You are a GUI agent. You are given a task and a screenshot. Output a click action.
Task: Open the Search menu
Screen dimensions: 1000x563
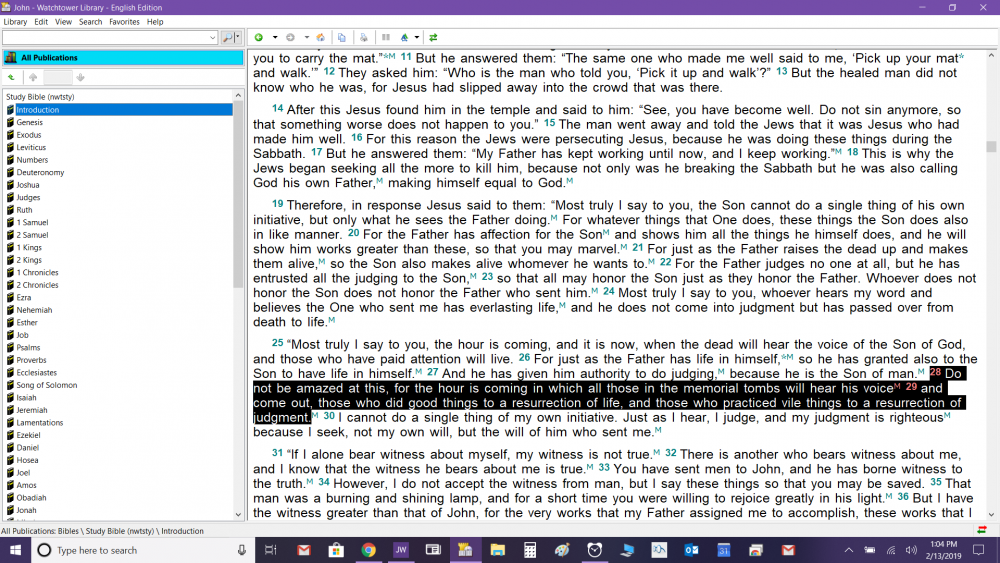[x=90, y=22]
